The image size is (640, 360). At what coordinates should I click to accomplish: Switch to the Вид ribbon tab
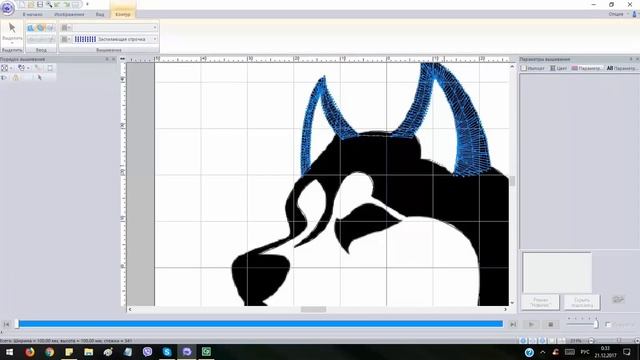point(100,14)
